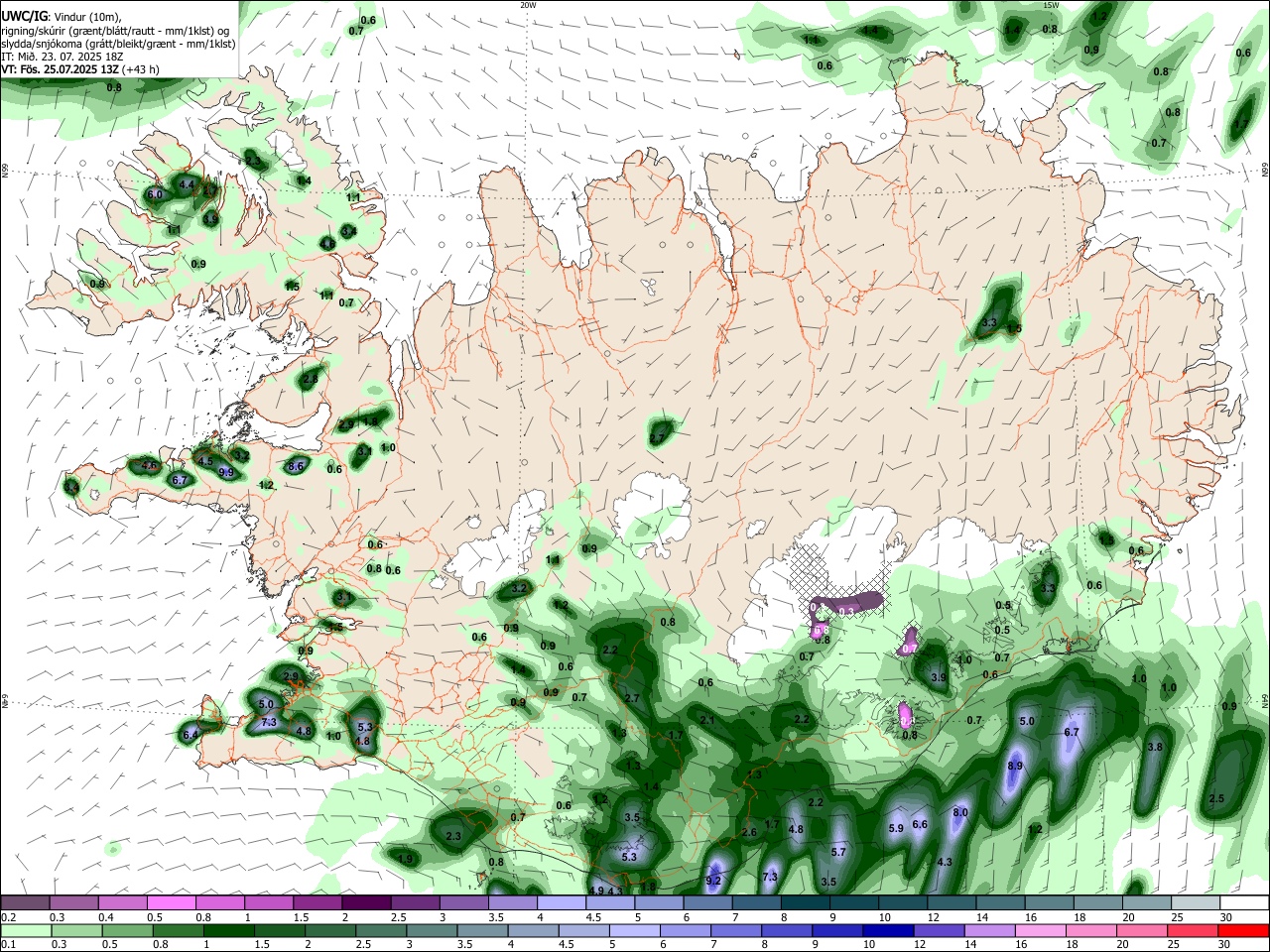Click the 5.9 precipitation value in the south
1270x952 pixels.
[x=896, y=829]
